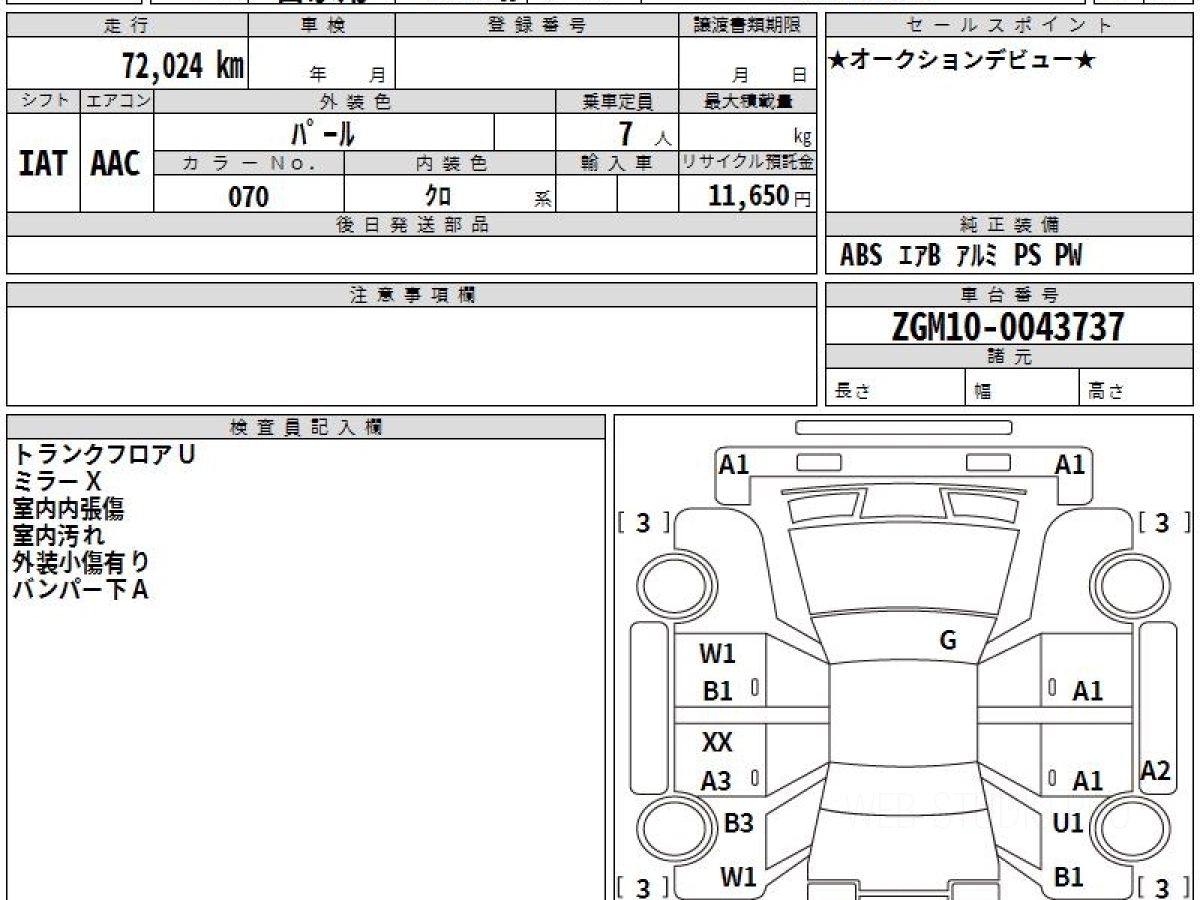1200x900 pixels.
Task: Click the 室内汚れ inspector note
Action: click(x=58, y=535)
